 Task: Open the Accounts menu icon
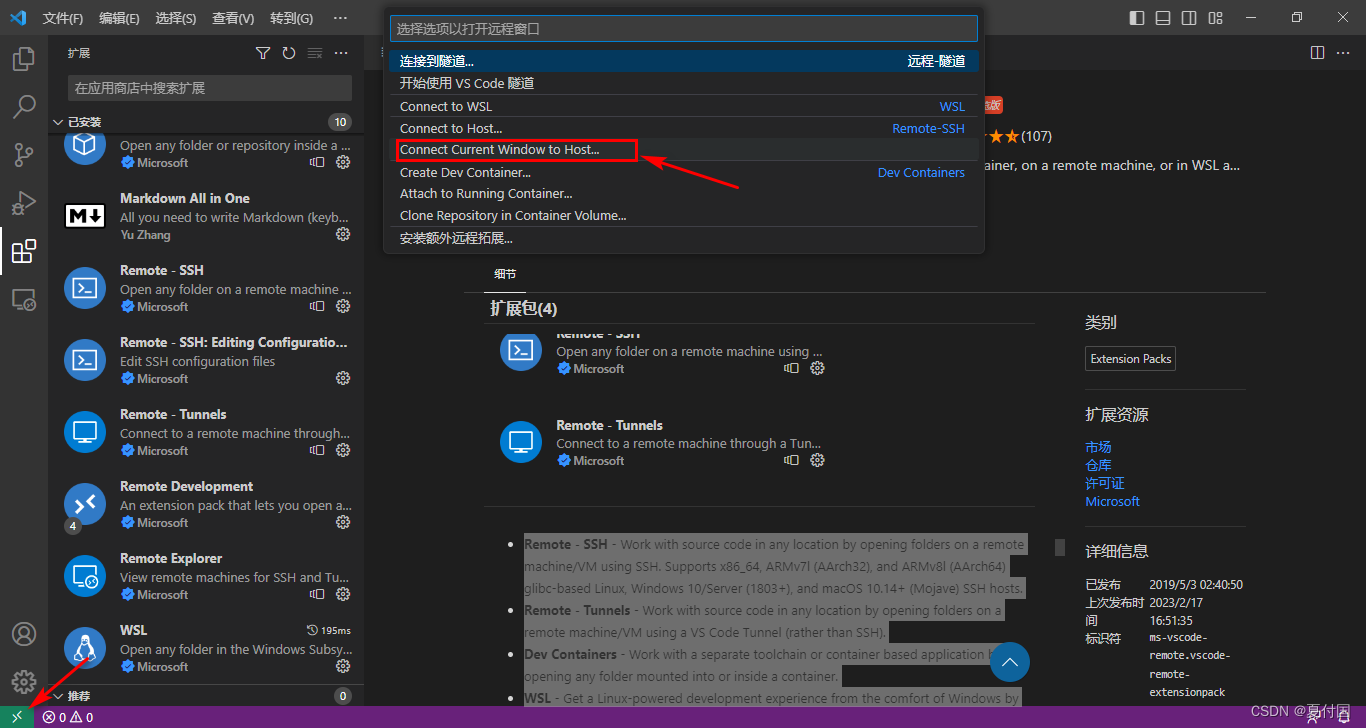click(x=24, y=634)
